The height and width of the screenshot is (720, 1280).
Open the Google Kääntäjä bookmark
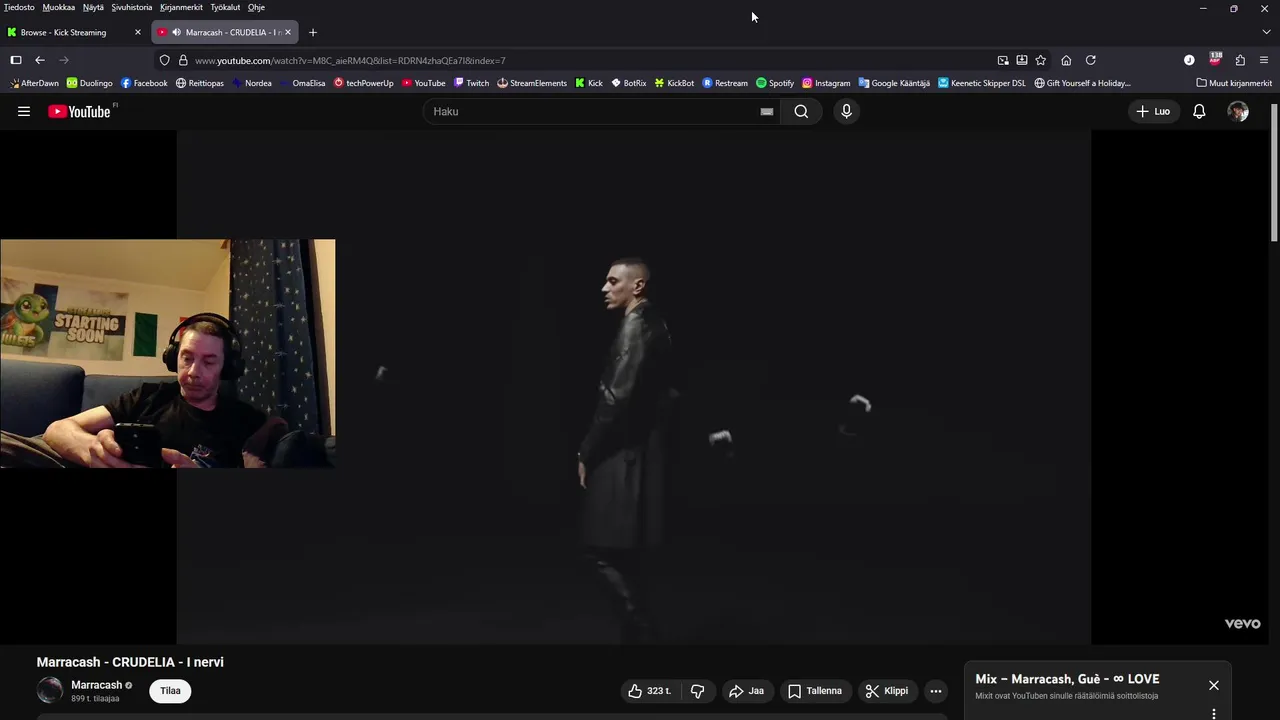[894, 83]
